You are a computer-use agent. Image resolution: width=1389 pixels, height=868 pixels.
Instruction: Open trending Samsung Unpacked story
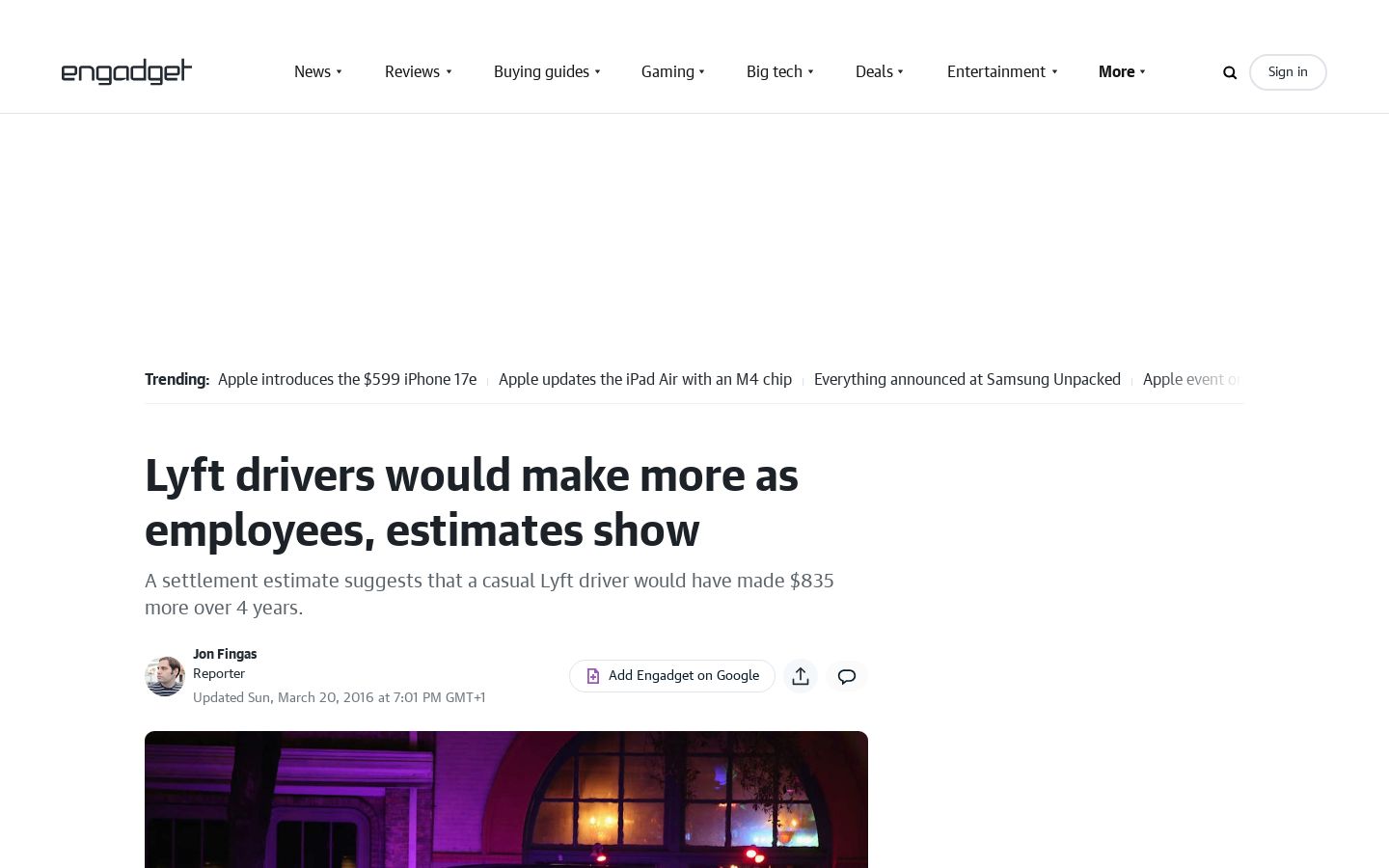click(967, 379)
